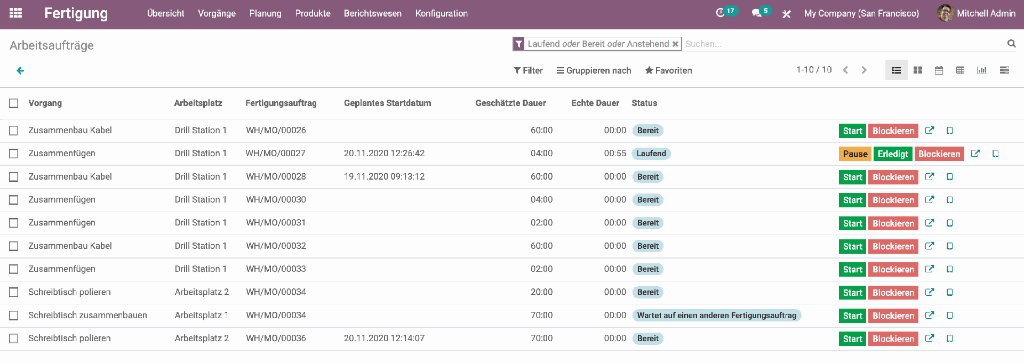Check the WH/MO/00026 row checkbox

click(x=14, y=131)
